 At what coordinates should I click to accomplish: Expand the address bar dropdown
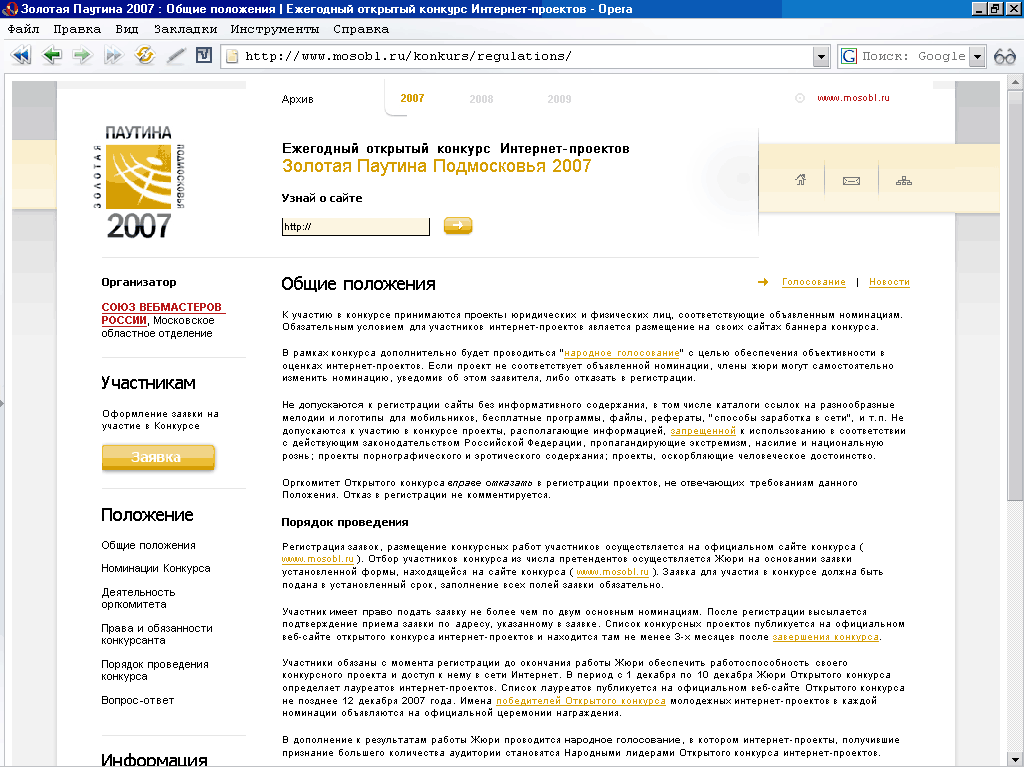(x=822, y=56)
